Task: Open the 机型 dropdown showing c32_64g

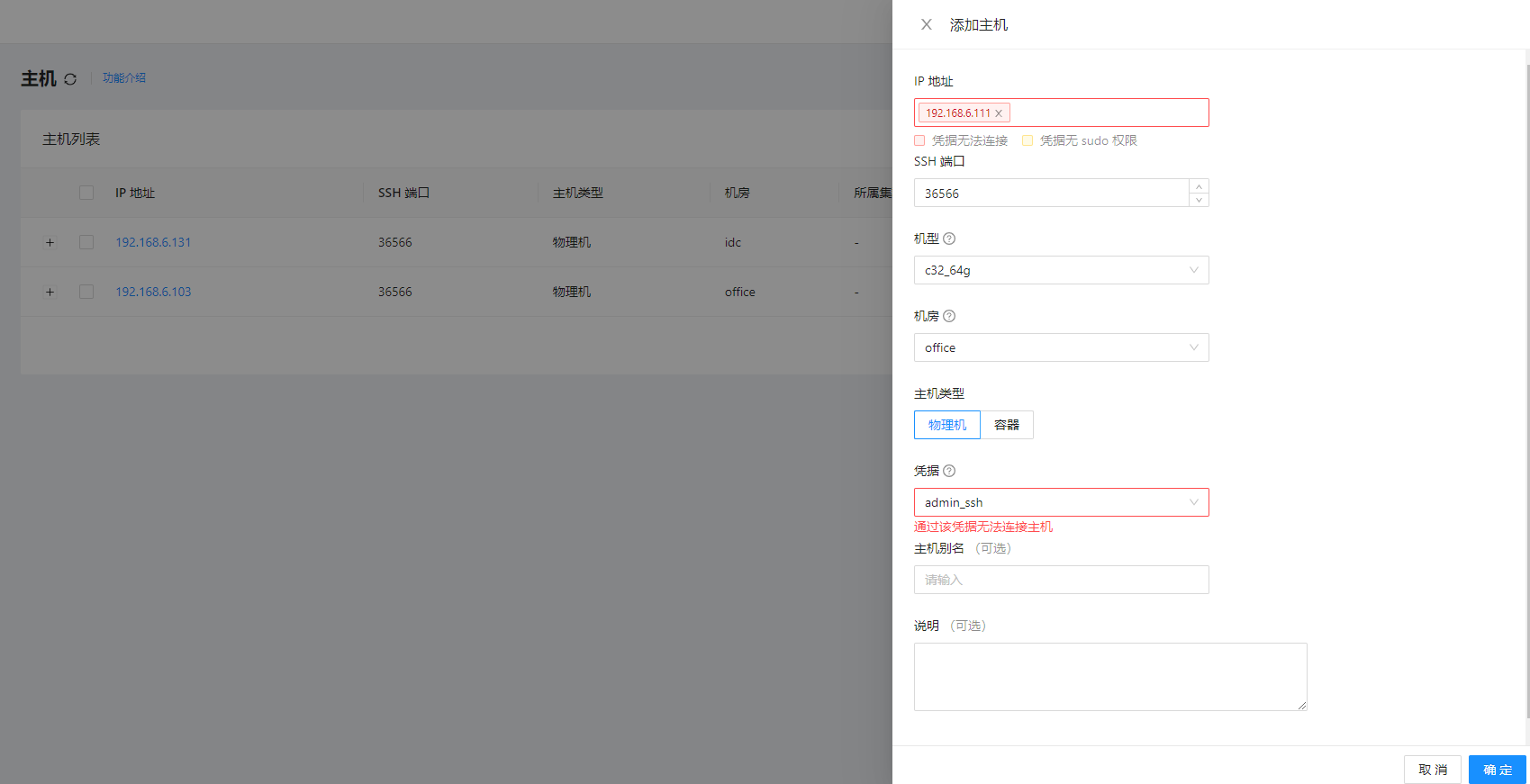Action: click(x=1061, y=270)
